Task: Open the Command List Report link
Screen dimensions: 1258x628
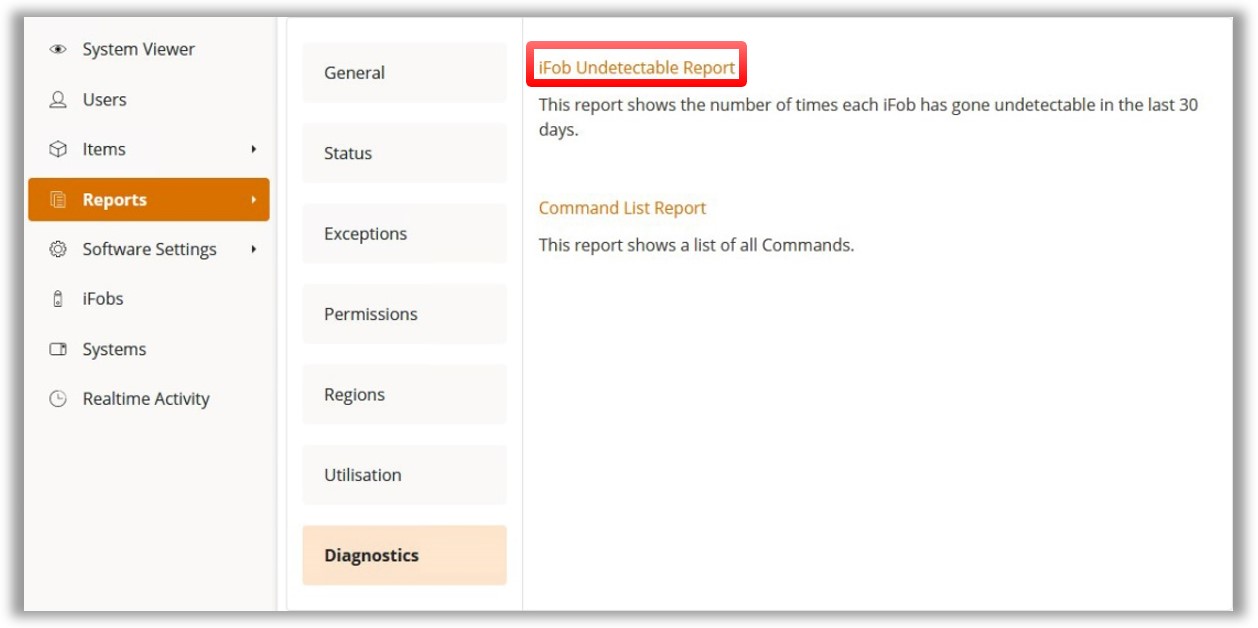Action: coord(622,208)
